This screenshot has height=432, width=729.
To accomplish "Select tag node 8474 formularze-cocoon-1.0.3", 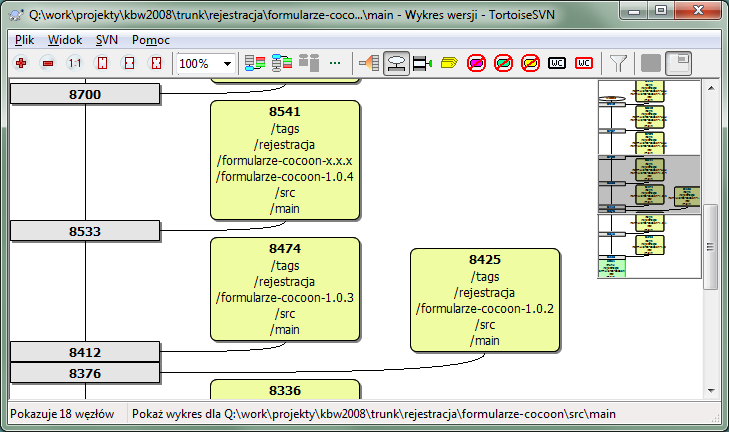I will [x=285, y=289].
